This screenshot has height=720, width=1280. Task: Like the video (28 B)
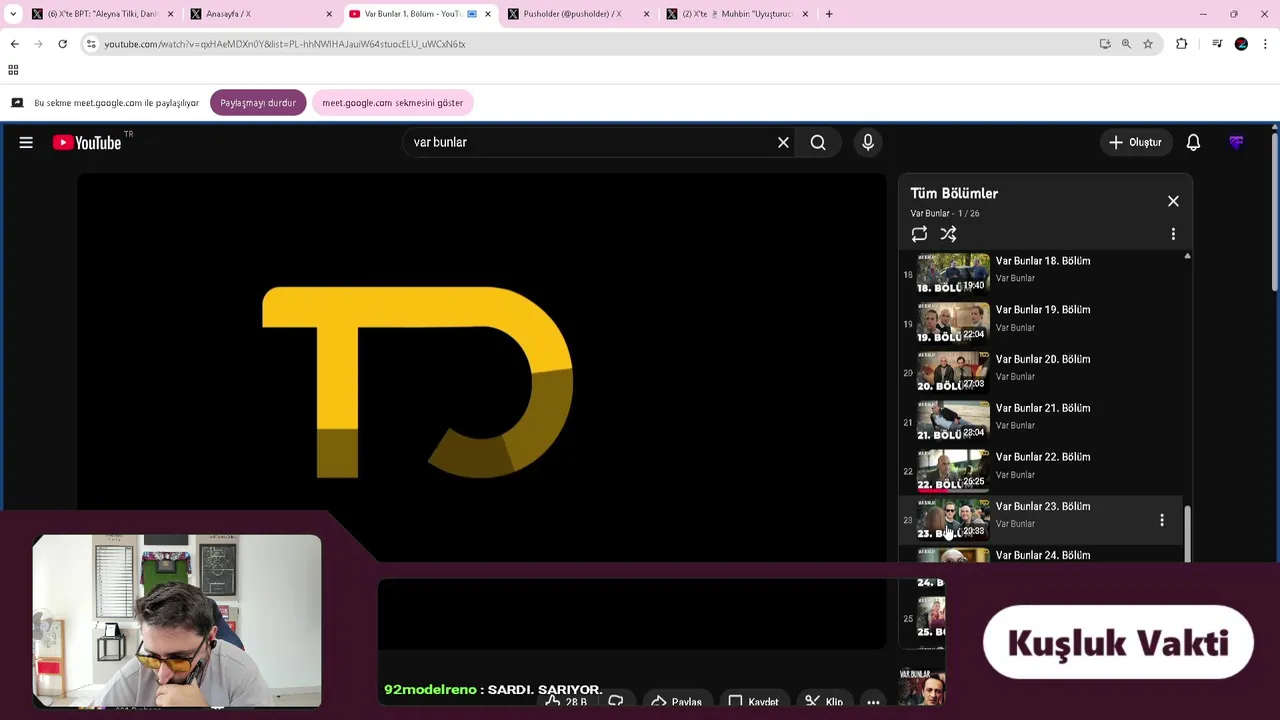point(566,702)
